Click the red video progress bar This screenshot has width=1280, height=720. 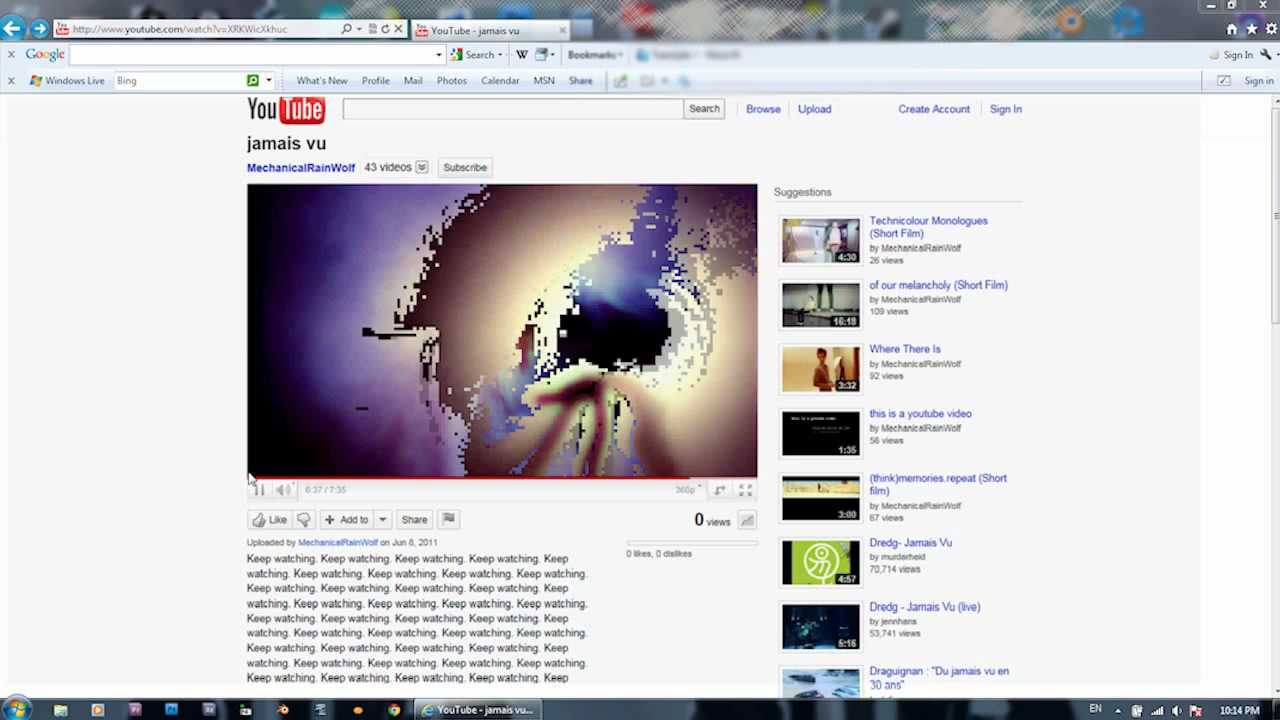point(502,478)
